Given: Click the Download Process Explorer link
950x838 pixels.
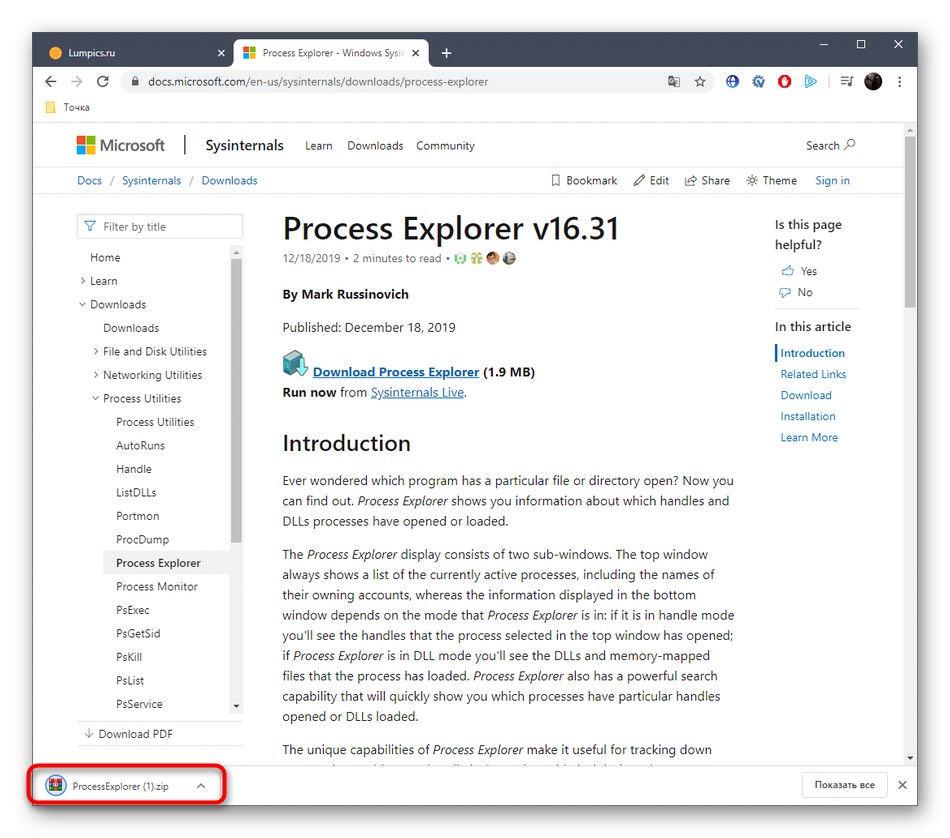Looking at the screenshot, I should [396, 371].
